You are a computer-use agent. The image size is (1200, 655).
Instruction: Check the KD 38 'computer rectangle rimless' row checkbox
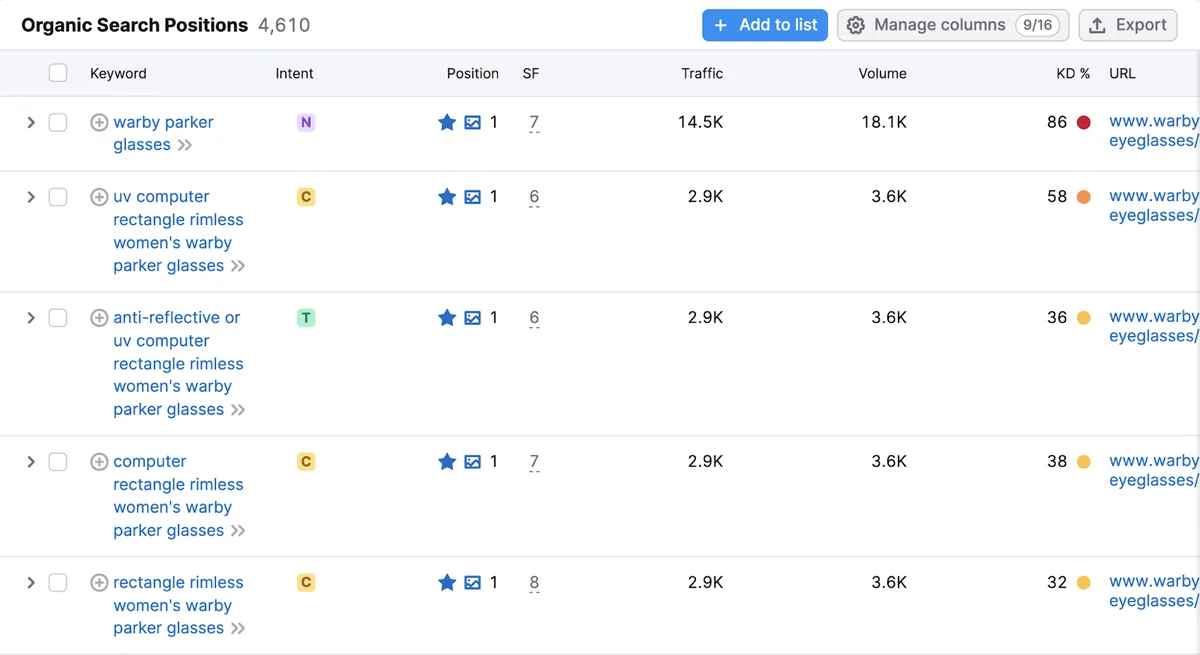pyautogui.click(x=58, y=462)
